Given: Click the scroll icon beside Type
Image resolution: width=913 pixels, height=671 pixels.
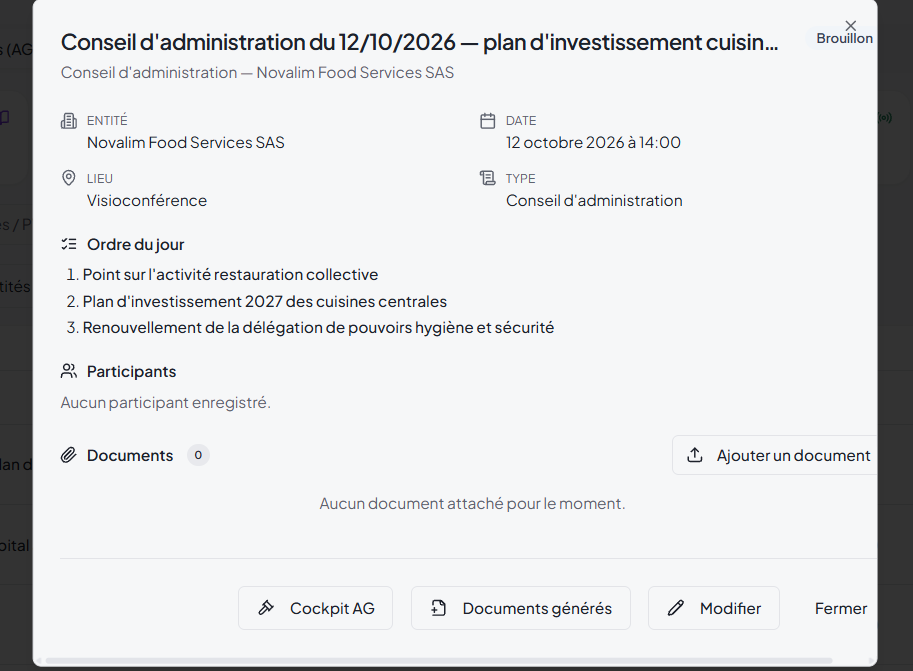Looking at the screenshot, I should [x=487, y=178].
